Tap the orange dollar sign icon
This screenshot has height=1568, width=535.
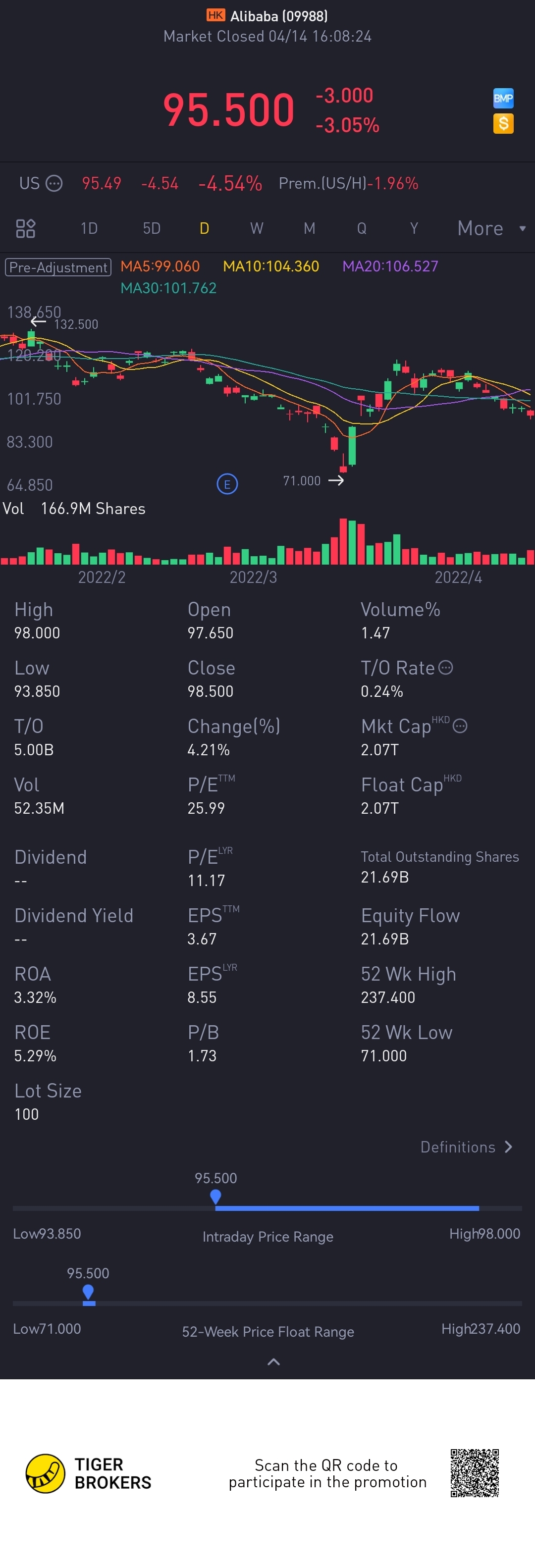point(503,123)
